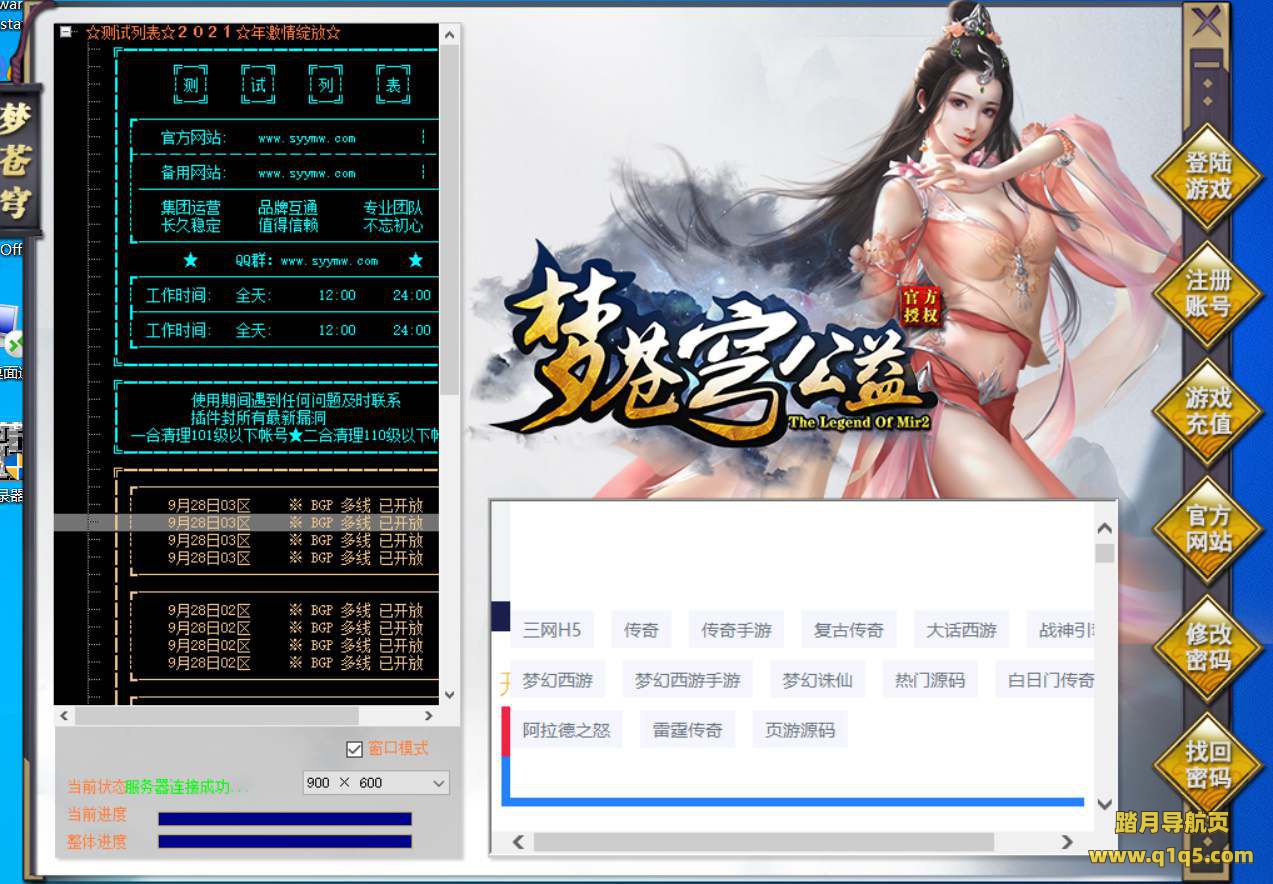Collapse the 测试列表 tree root node

(x=66, y=32)
